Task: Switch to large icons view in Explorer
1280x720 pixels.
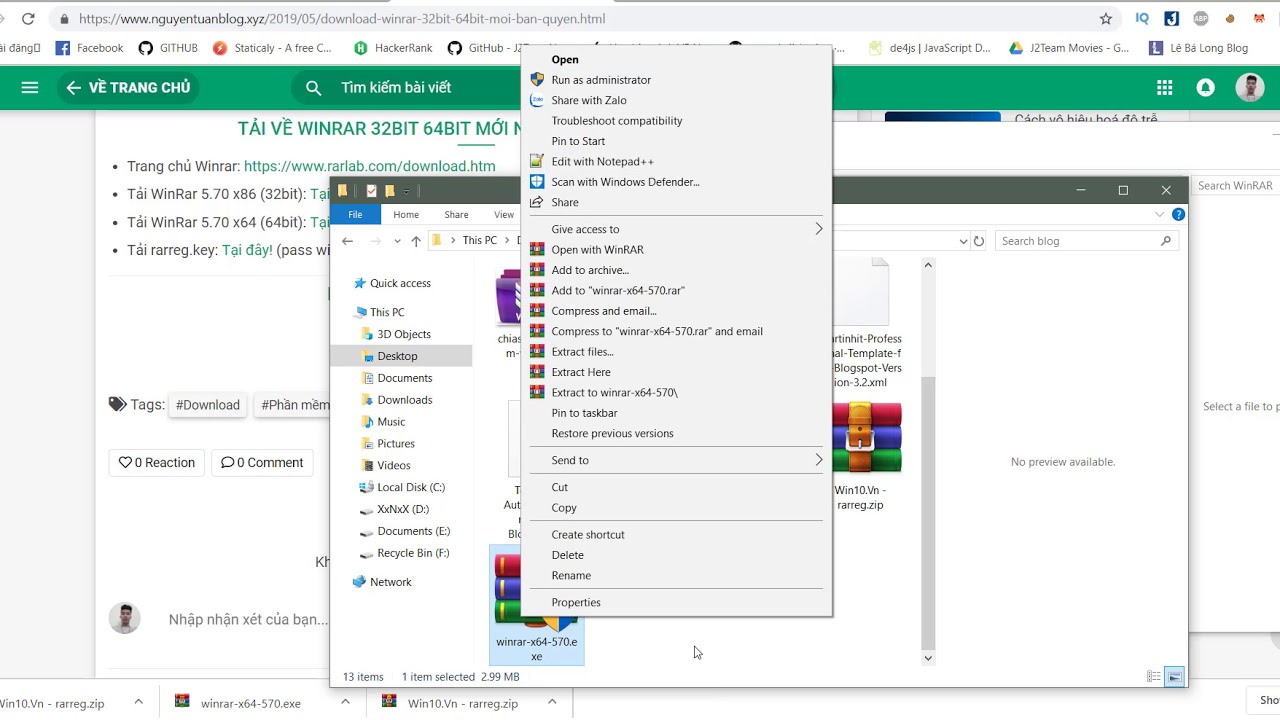Action: click(1175, 677)
